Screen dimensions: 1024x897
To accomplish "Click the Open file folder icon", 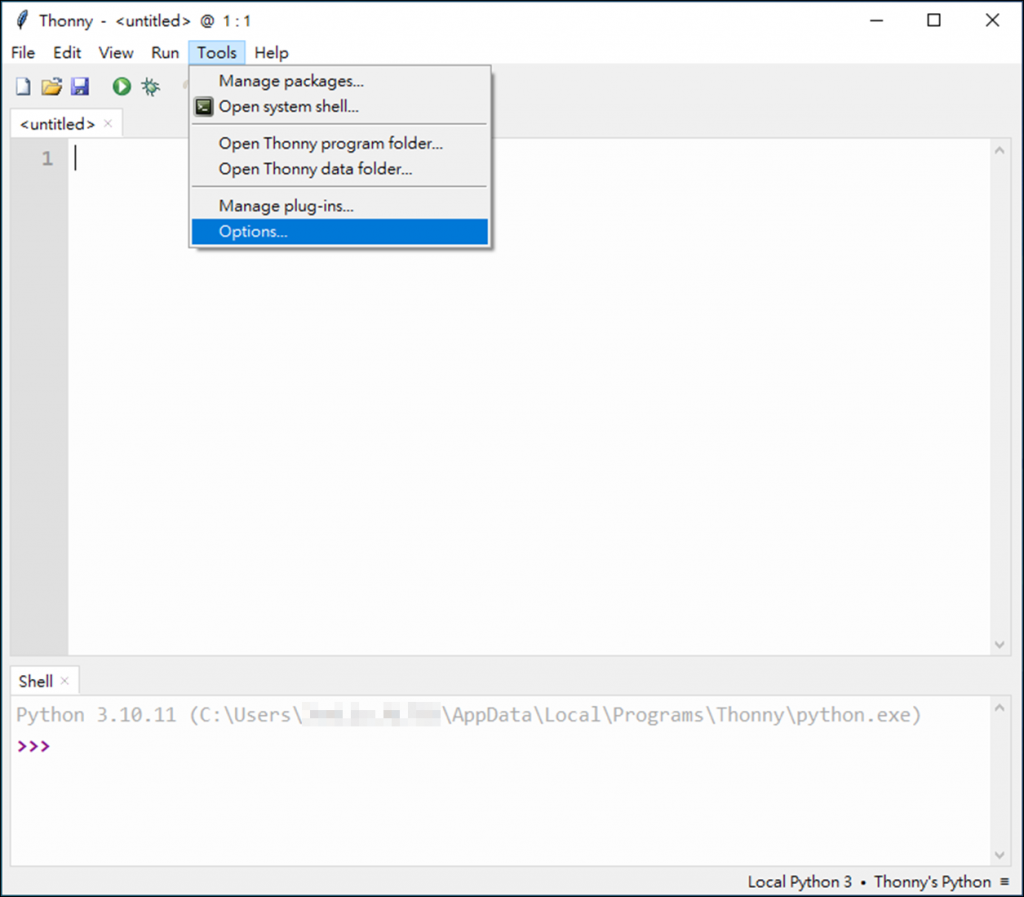I will pyautogui.click(x=52, y=86).
